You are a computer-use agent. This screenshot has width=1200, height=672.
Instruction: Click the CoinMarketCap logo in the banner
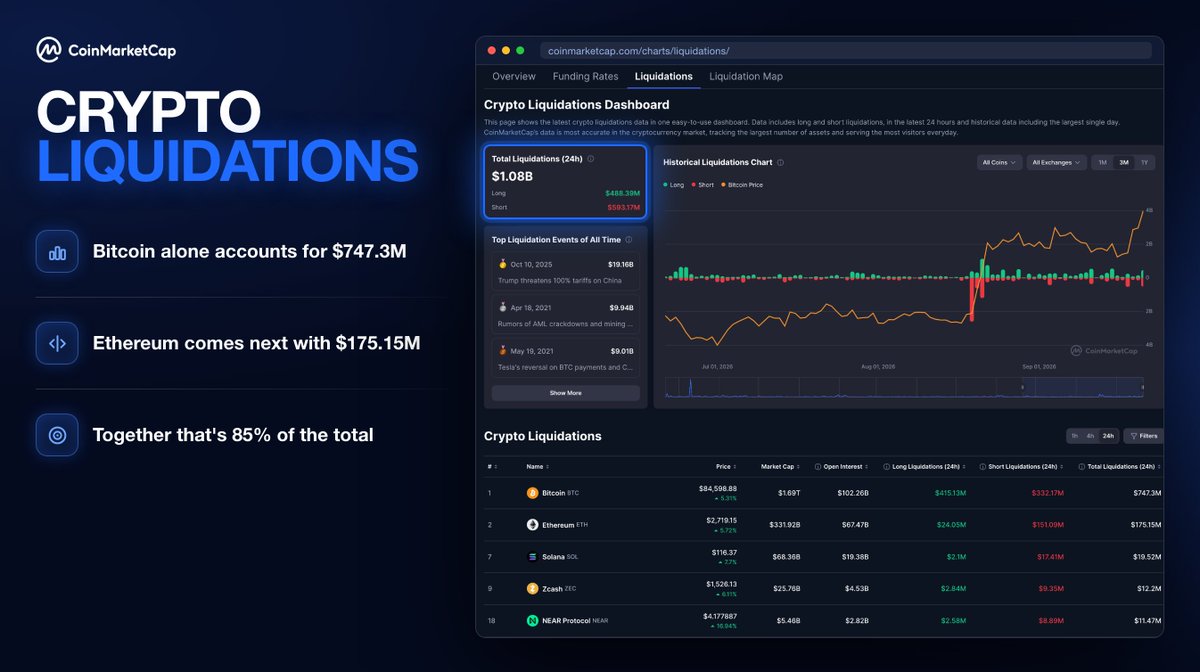(106, 49)
